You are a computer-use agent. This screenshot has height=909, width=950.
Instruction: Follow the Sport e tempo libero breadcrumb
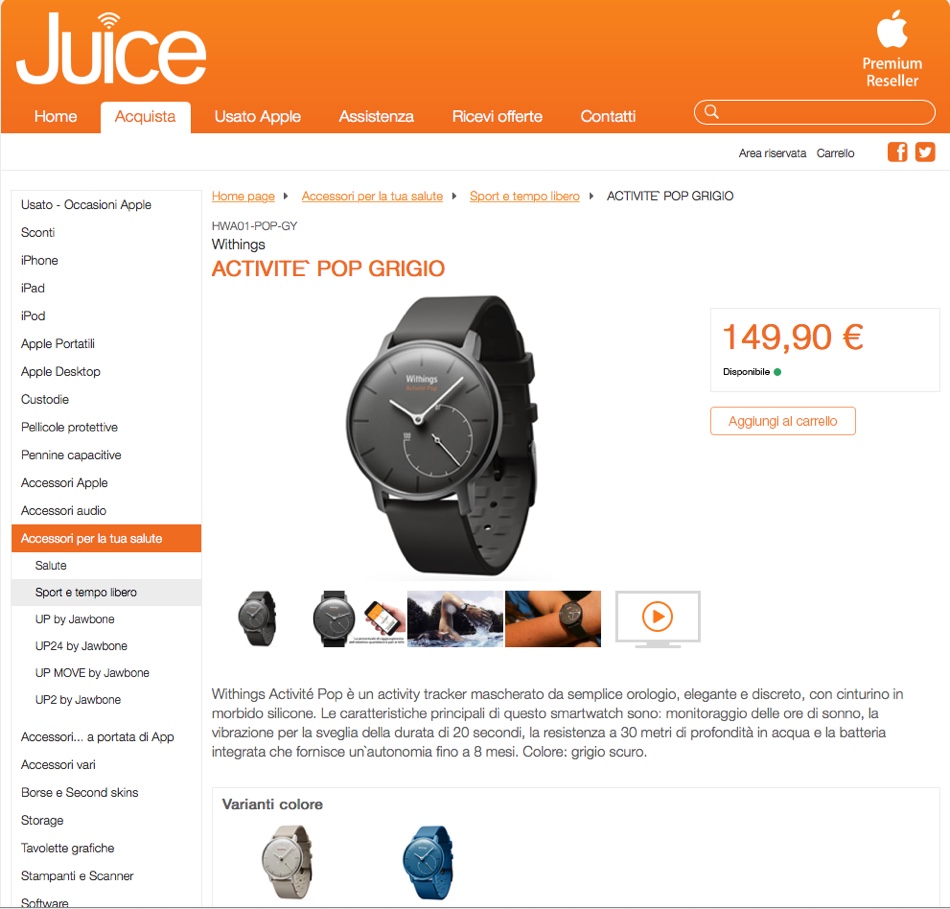tap(524, 196)
